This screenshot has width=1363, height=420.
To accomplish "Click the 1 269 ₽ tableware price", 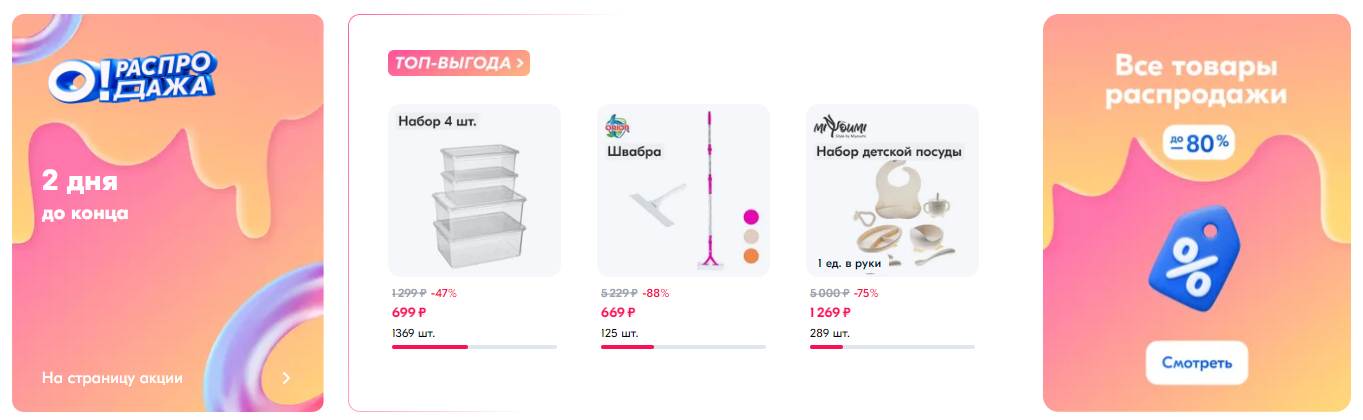I will (x=832, y=312).
